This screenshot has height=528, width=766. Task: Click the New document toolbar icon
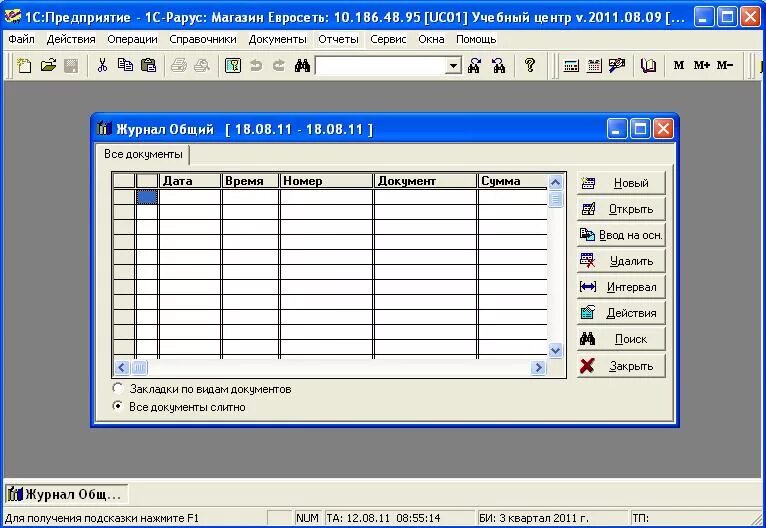point(24,65)
